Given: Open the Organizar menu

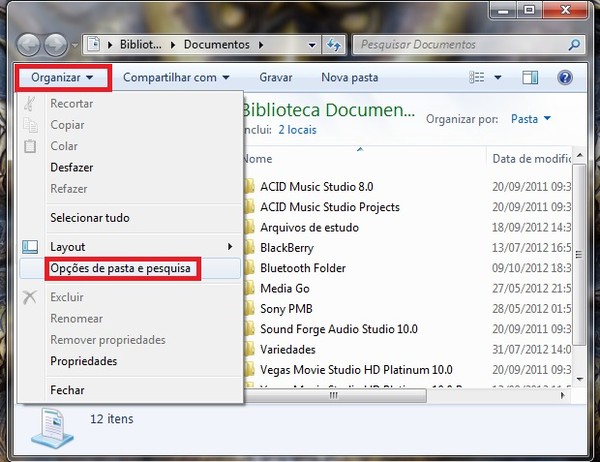Looking at the screenshot, I should click(x=62, y=78).
